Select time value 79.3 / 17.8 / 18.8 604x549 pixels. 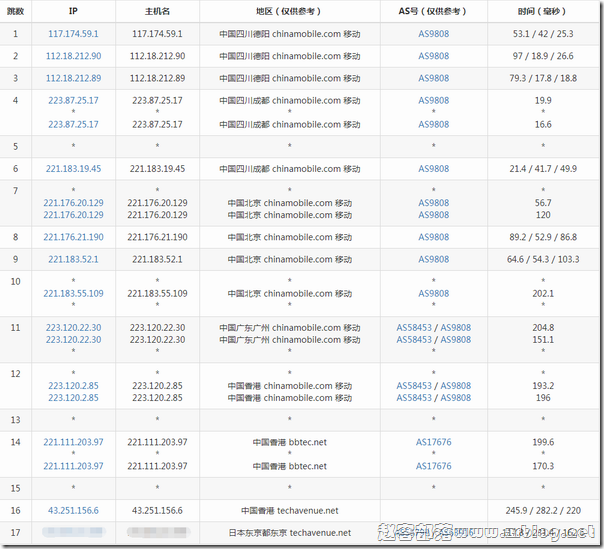click(x=543, y=78)
